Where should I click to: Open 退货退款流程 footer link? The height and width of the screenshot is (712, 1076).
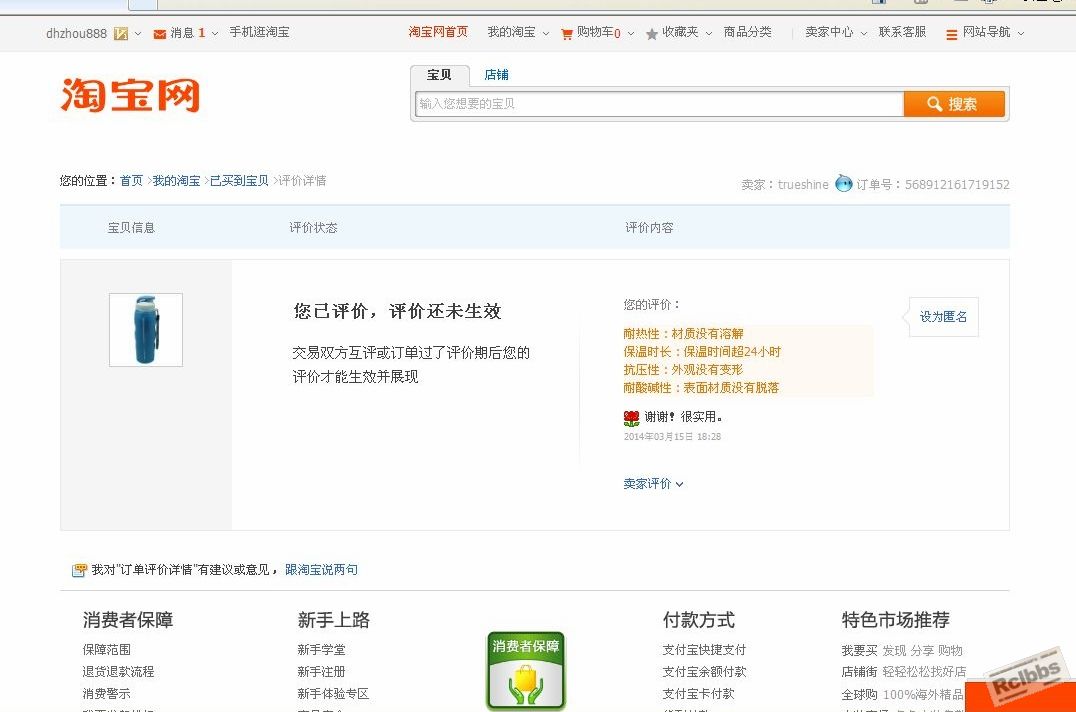click(118, 672)
